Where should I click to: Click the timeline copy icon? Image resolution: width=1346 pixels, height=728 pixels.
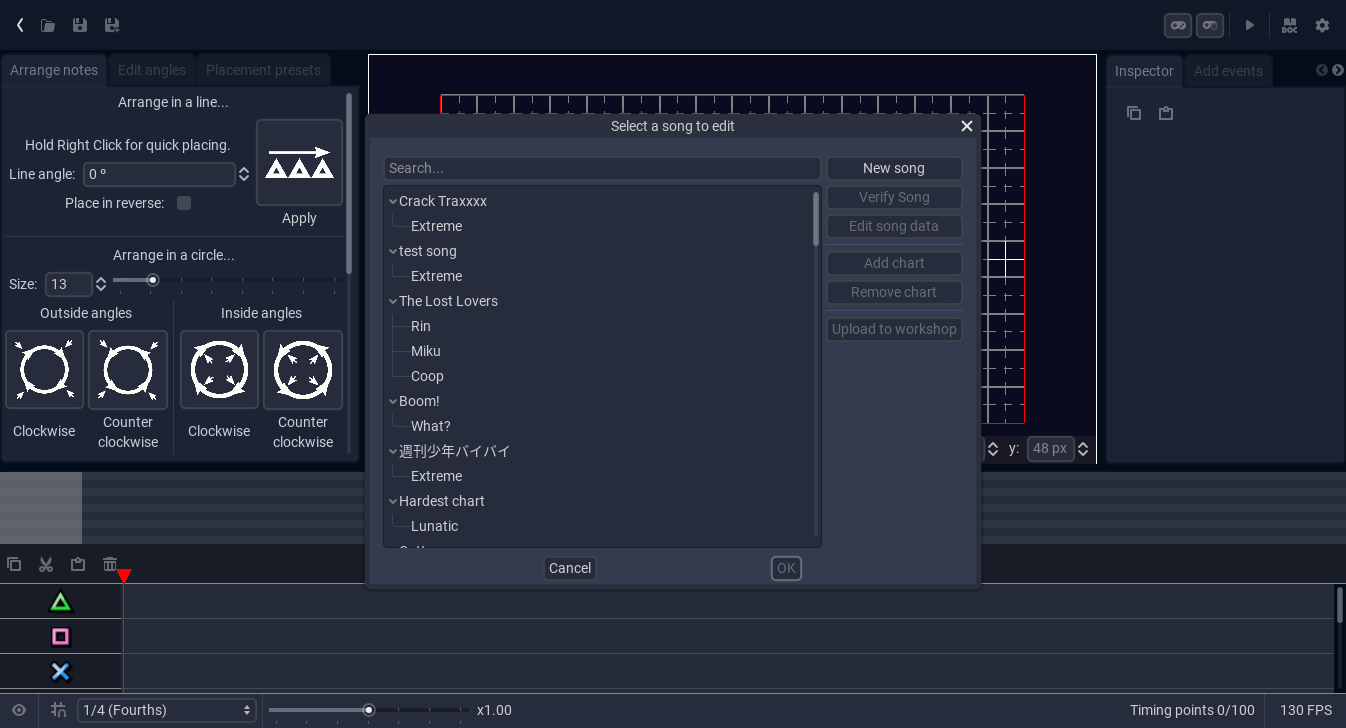pos(14,564)
